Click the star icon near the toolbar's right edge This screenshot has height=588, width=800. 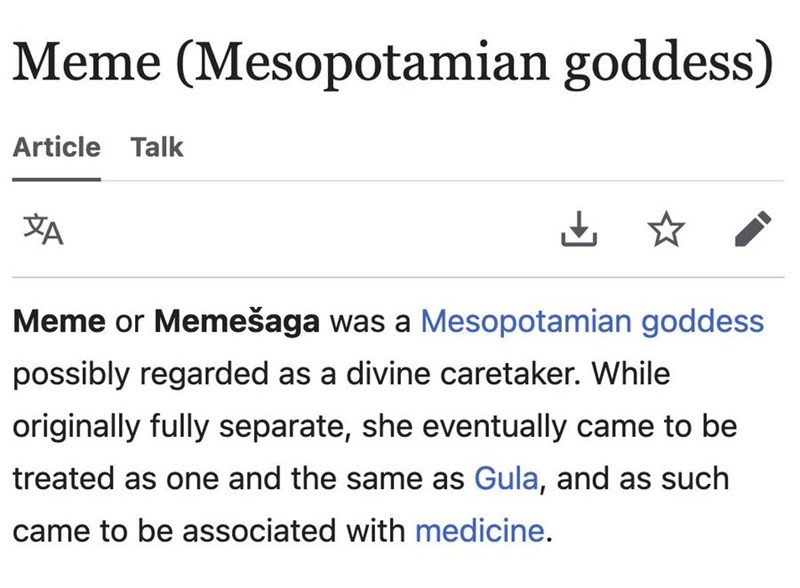(665, 230)
